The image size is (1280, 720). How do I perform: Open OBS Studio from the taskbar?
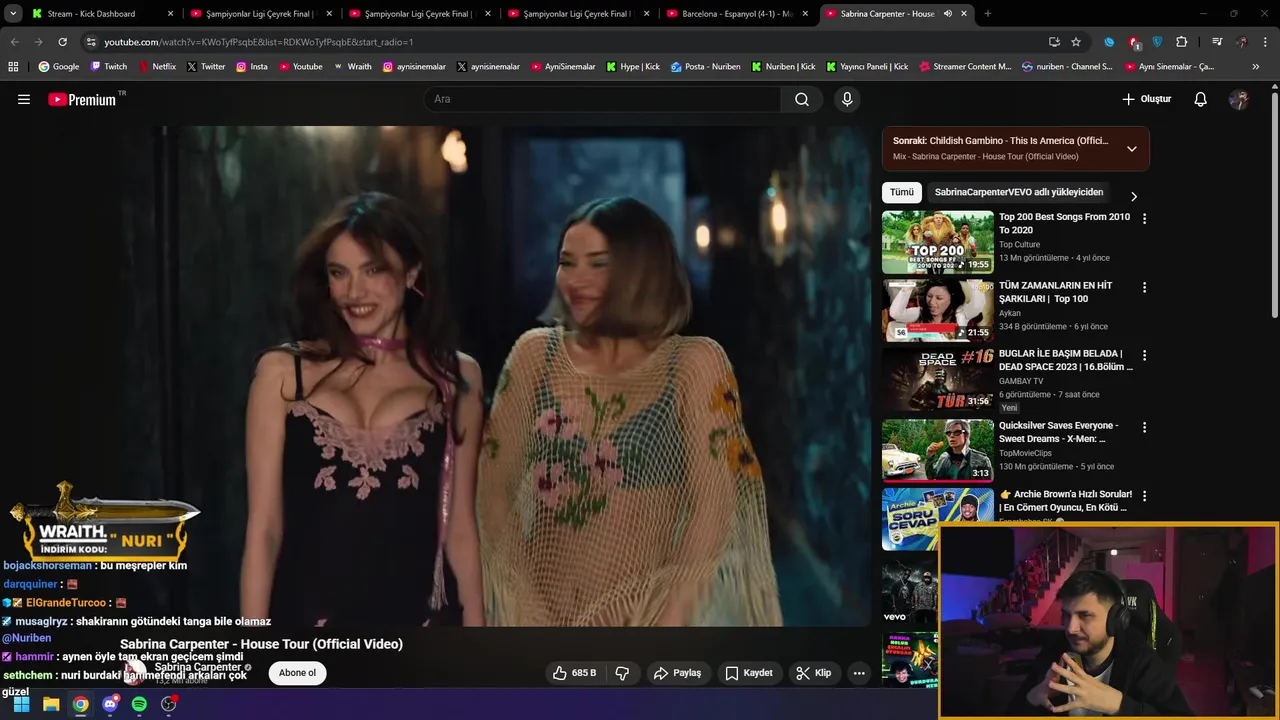169,704
